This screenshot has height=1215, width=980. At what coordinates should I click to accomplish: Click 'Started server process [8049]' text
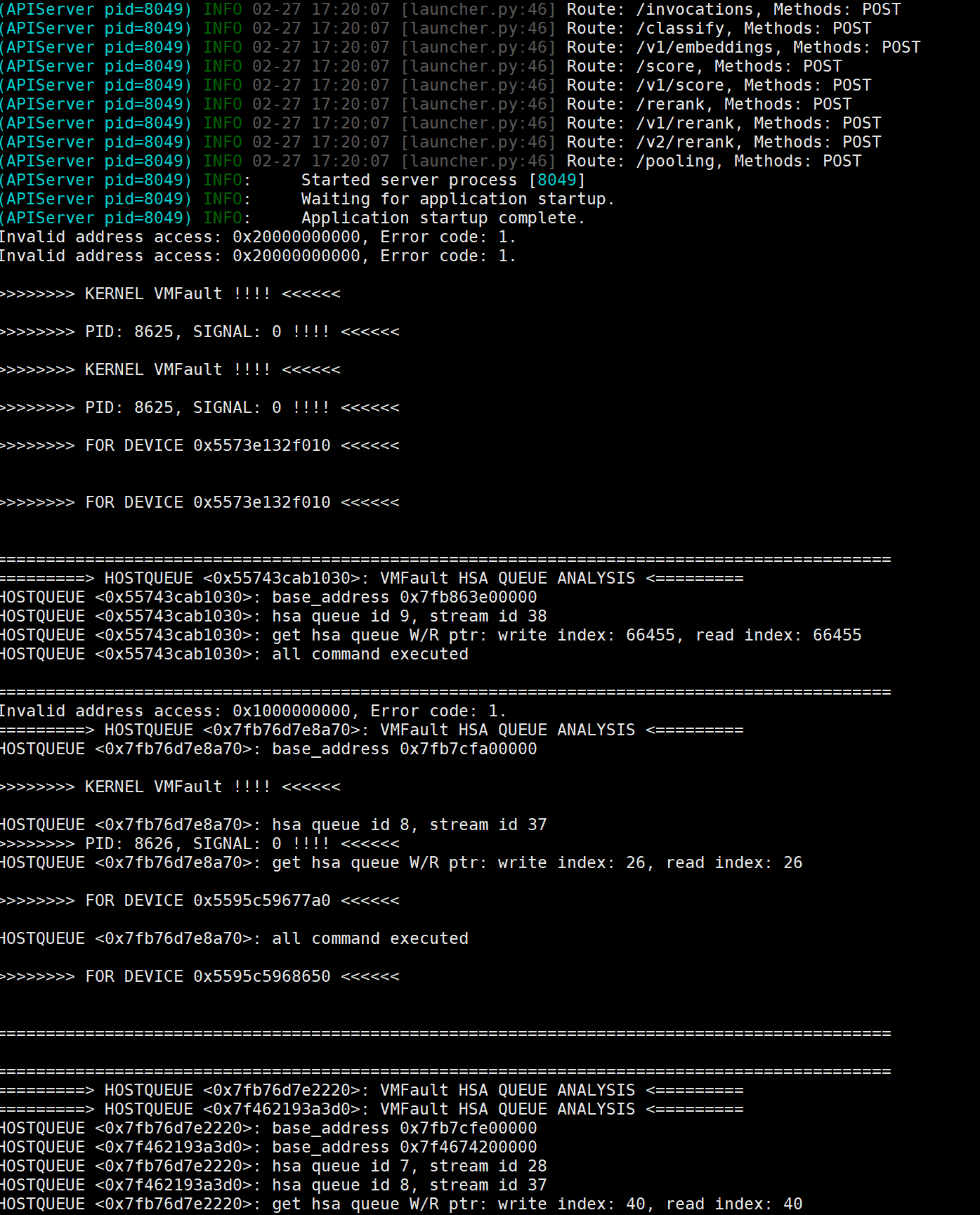click(x=443, y=180)
